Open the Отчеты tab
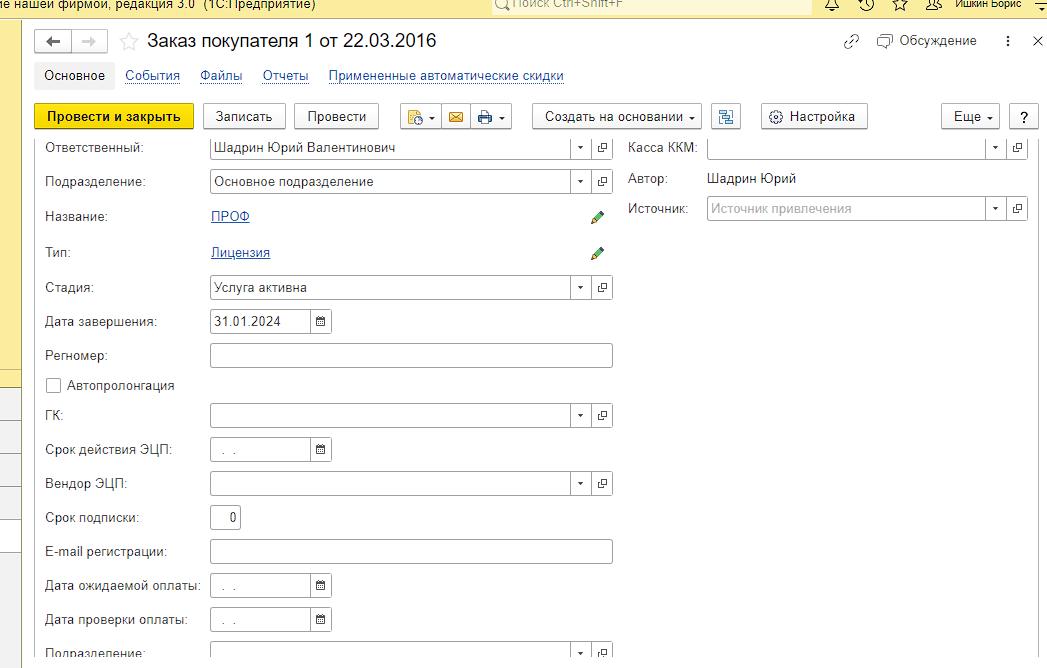 285,76
